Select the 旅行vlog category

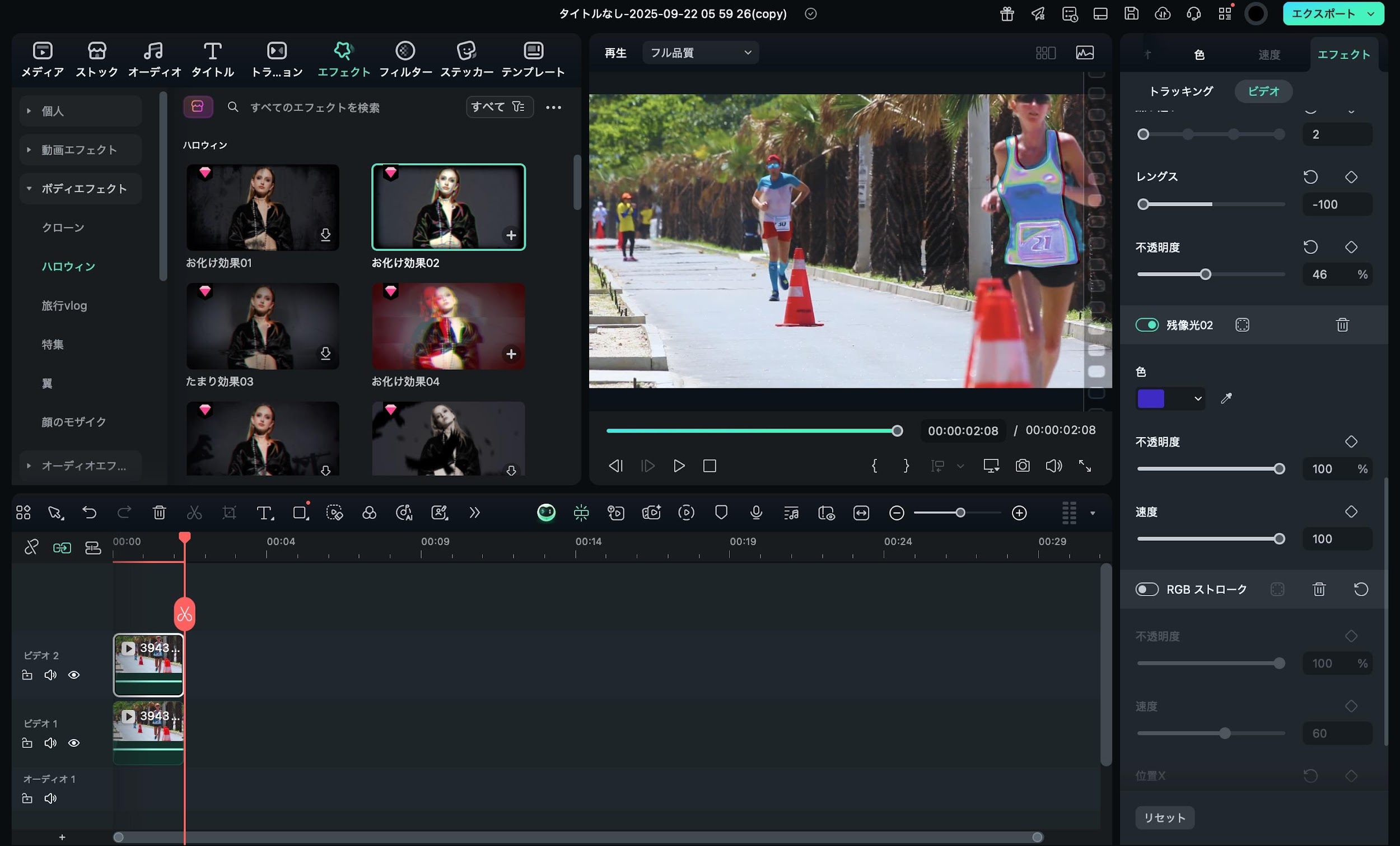[64, 306]
